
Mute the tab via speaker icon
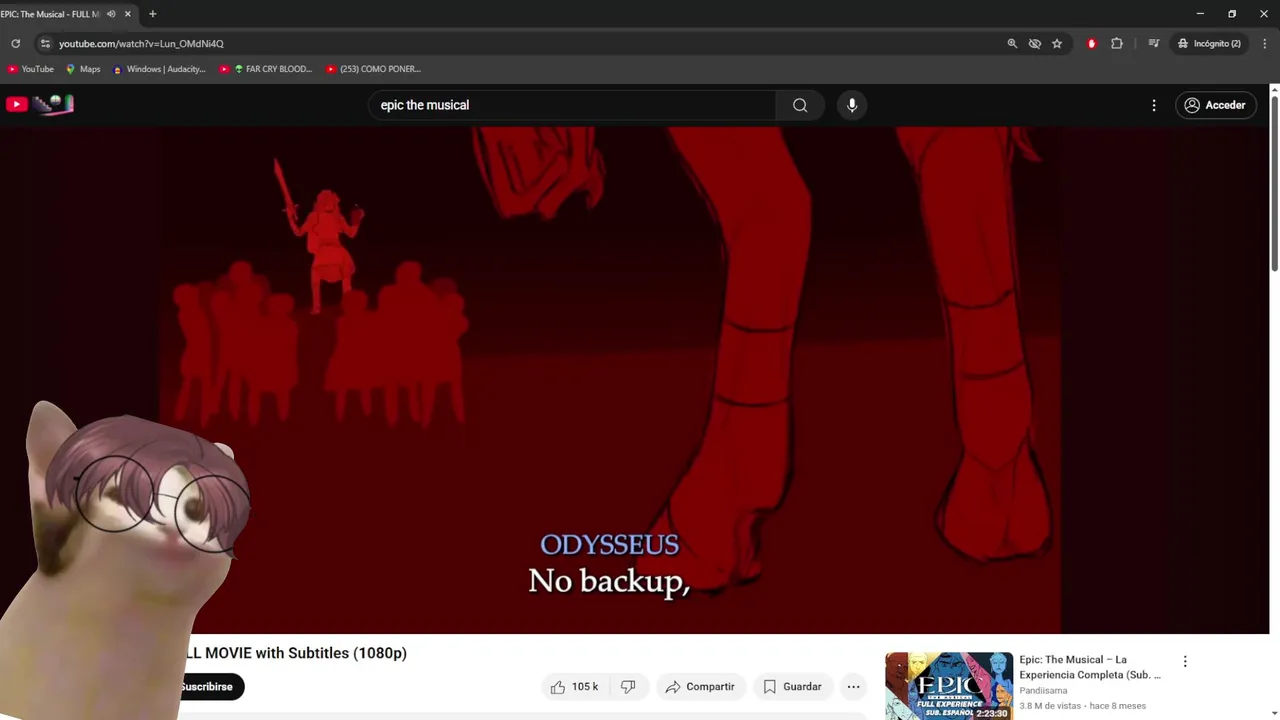pos(111,14)
